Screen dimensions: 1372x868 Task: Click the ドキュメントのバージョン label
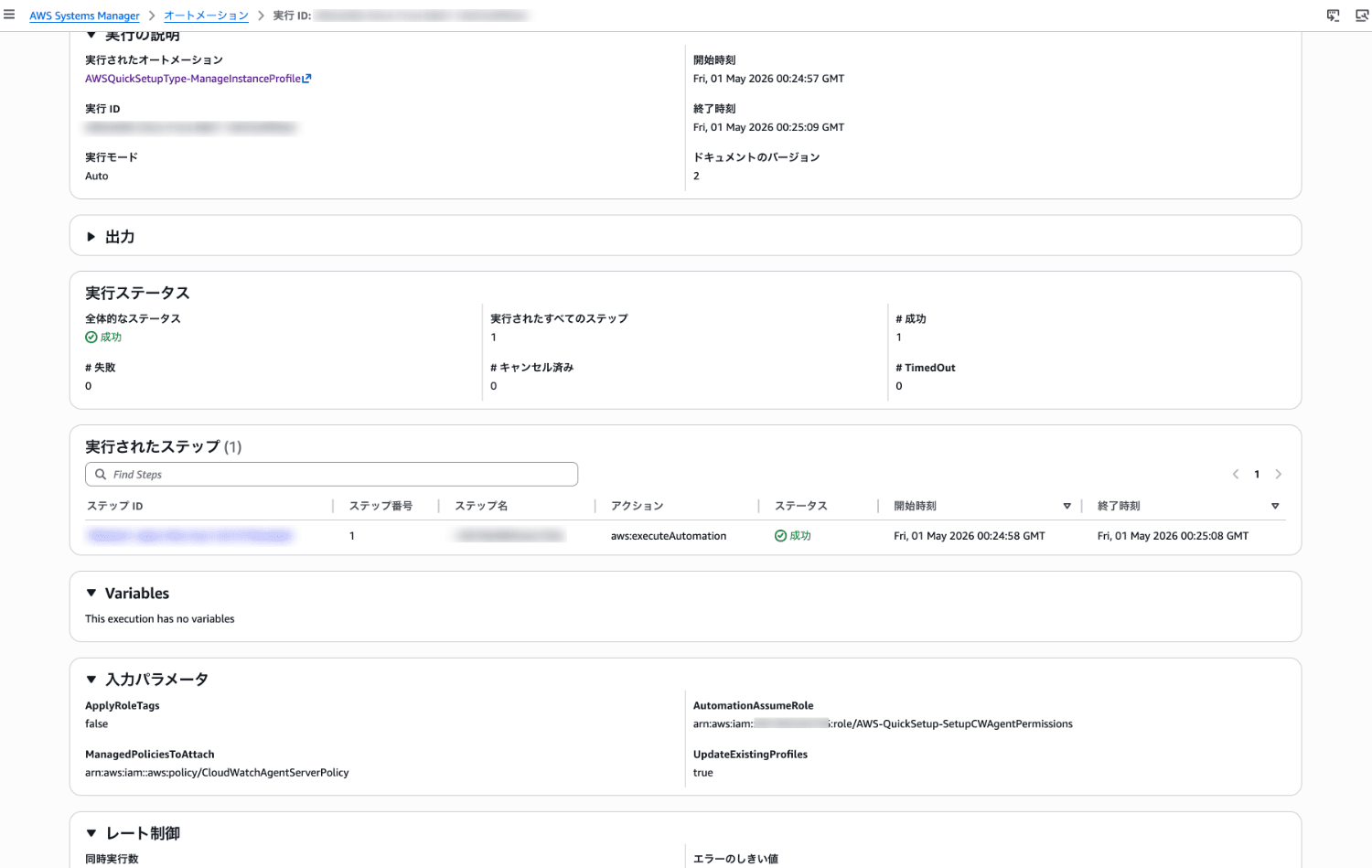click(756, 157)
